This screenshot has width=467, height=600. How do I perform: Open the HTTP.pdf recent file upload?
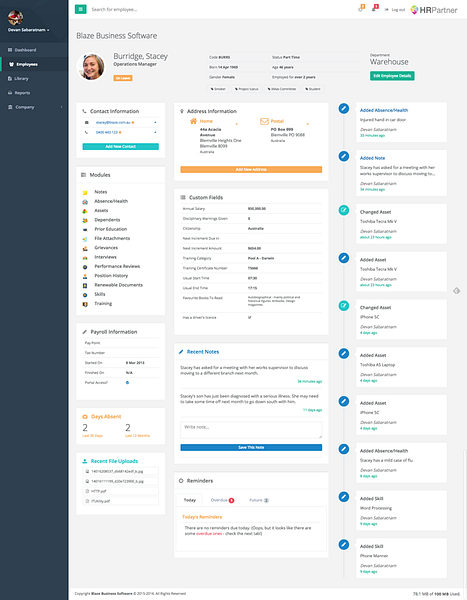121,491
